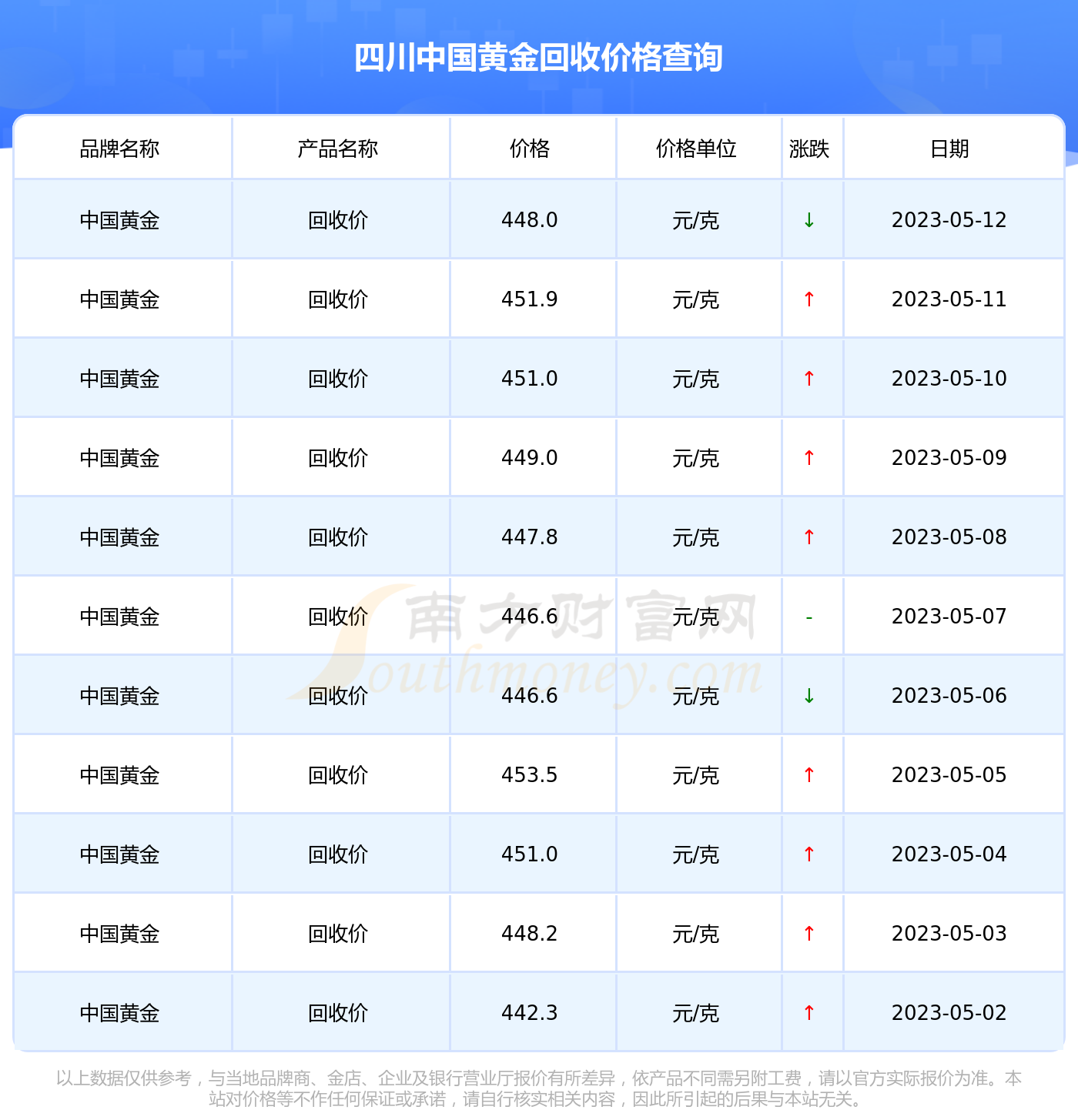
Task: Click the up arrow icon for 2023-05-04
Action: pos(809,854)
